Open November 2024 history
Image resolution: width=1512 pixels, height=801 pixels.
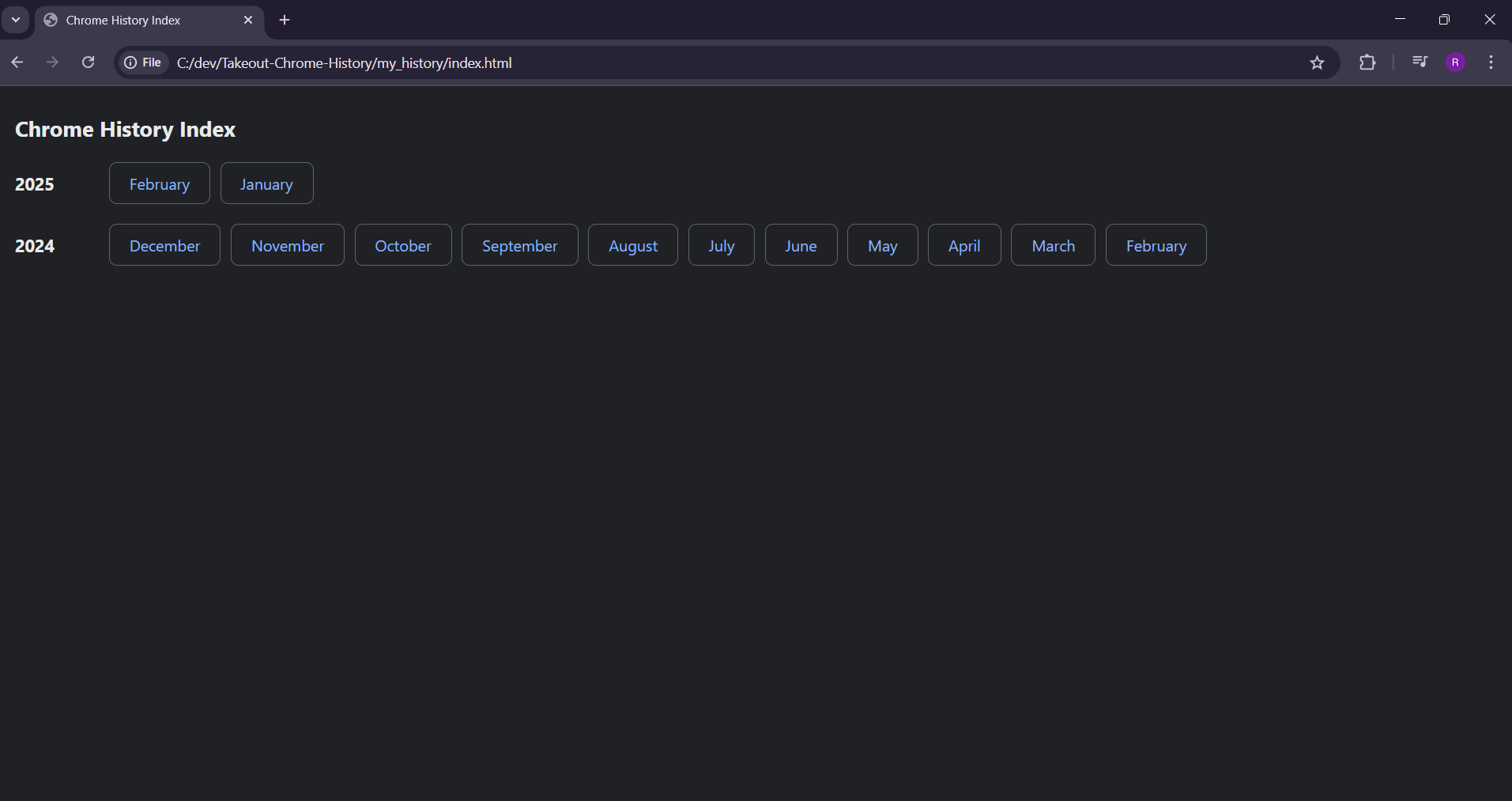(x=288, y=245)
